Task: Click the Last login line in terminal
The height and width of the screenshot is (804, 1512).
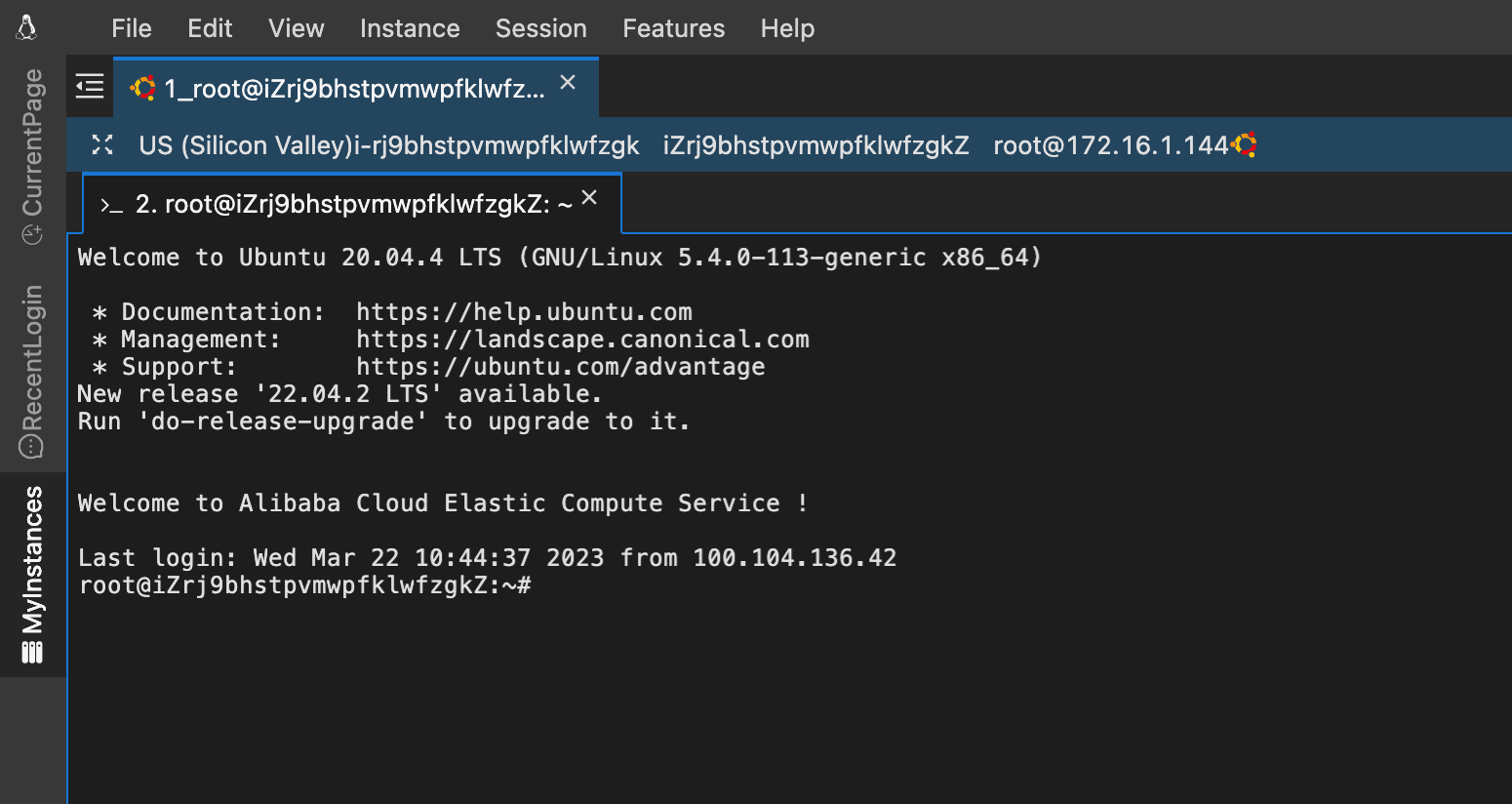Action: [x=487, y=558]
